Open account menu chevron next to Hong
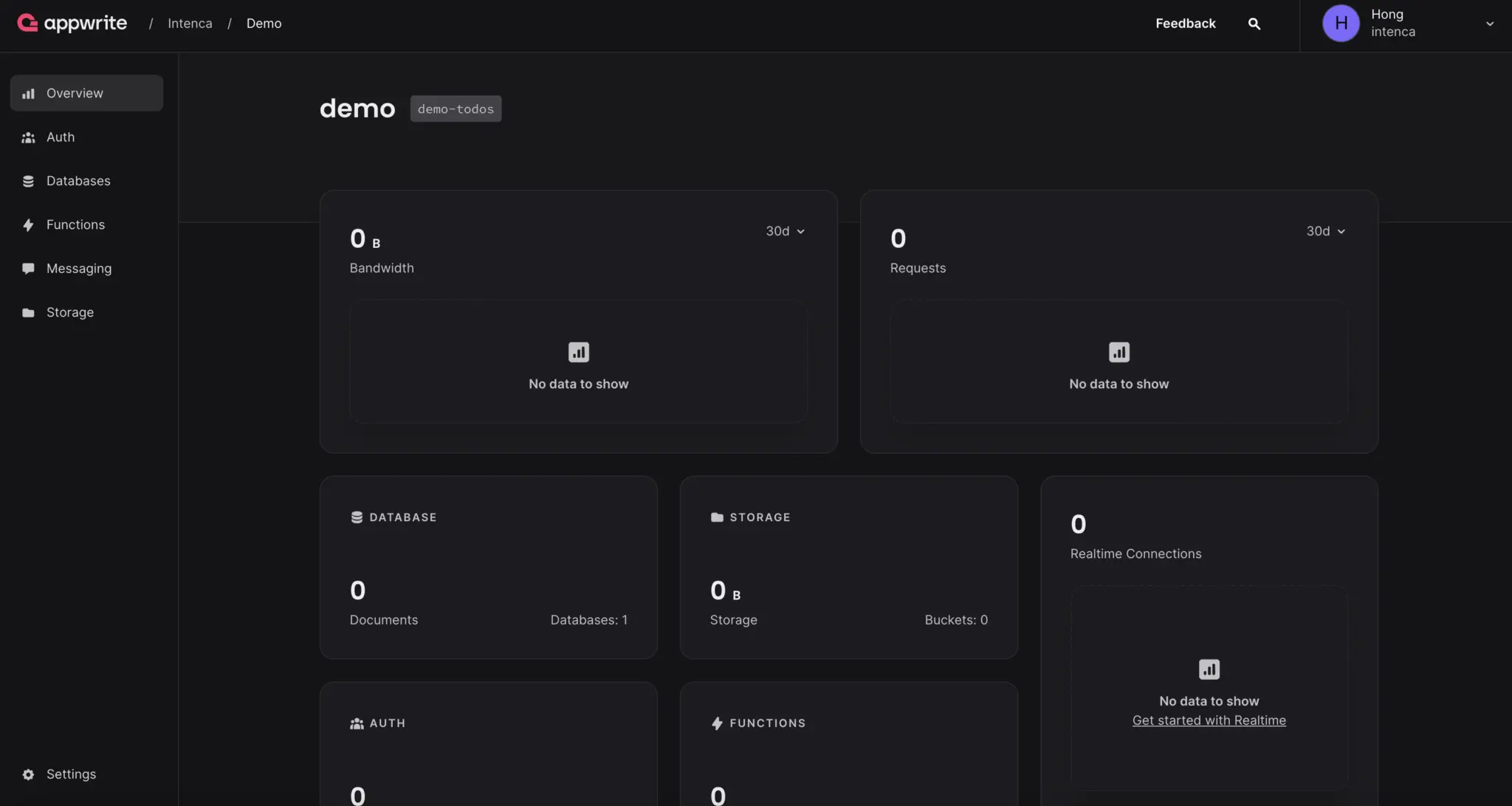This screenshot has height=806, width=1512. click(x=1489, y=24)
